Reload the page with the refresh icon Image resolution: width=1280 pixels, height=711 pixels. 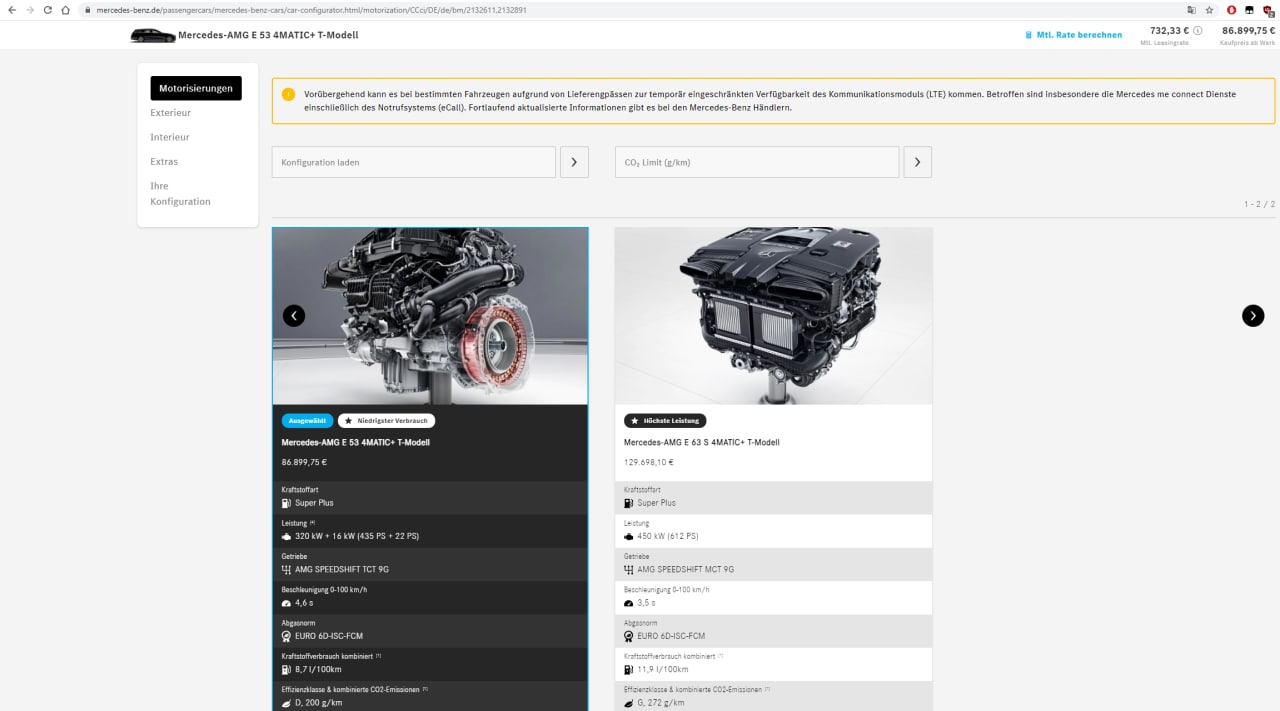(x=47, y=9)
